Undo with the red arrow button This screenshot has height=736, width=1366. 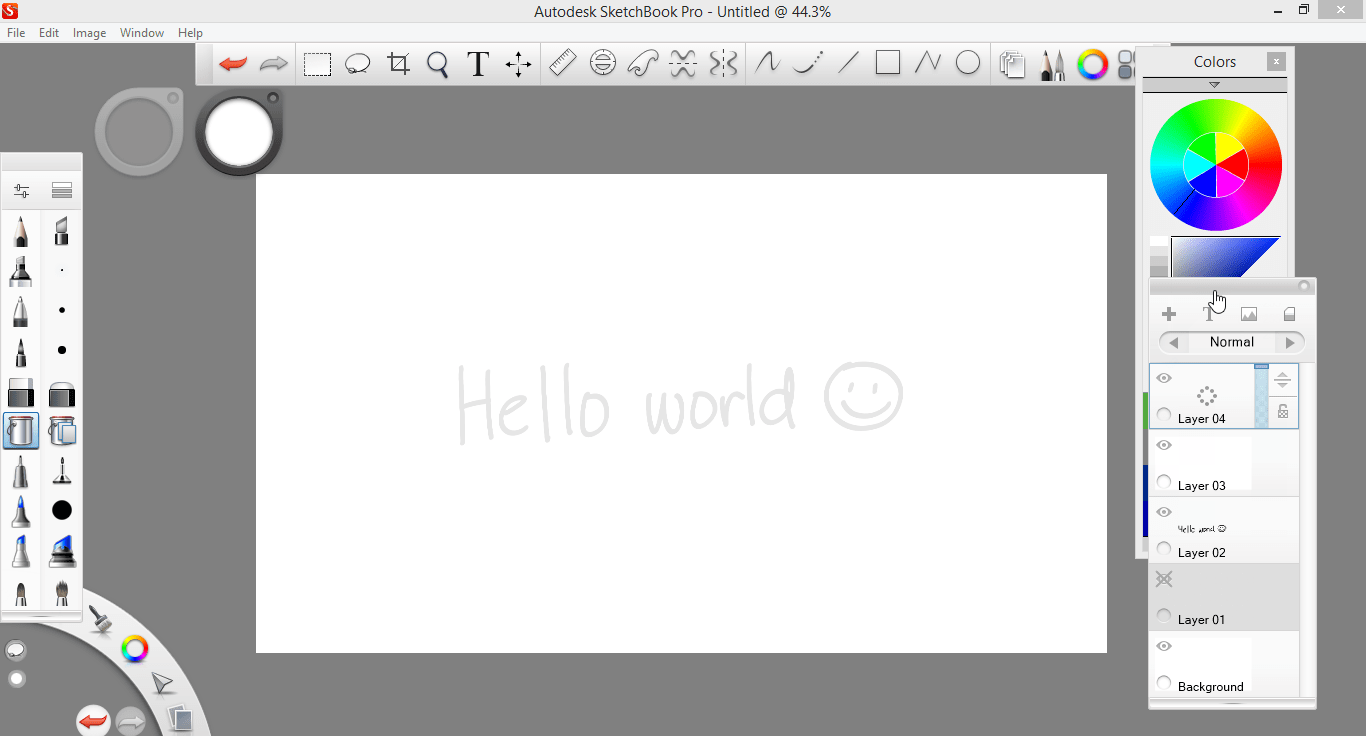(x=232, y=62)
